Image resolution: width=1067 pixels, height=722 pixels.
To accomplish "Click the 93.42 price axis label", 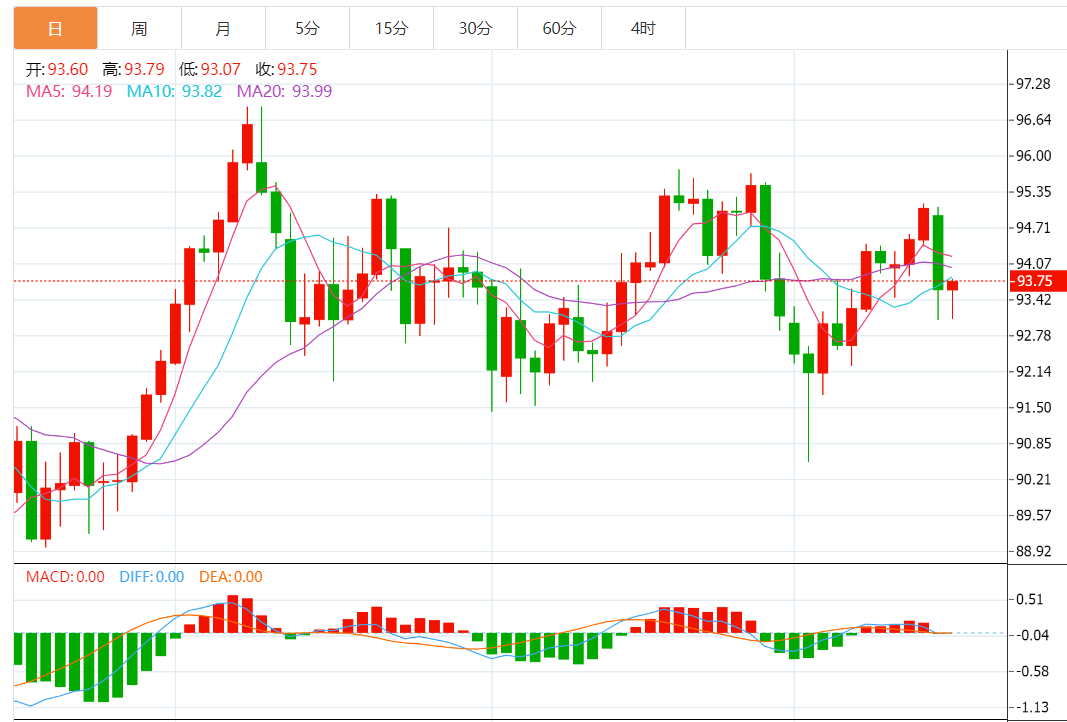I will tap(1033, 299).
